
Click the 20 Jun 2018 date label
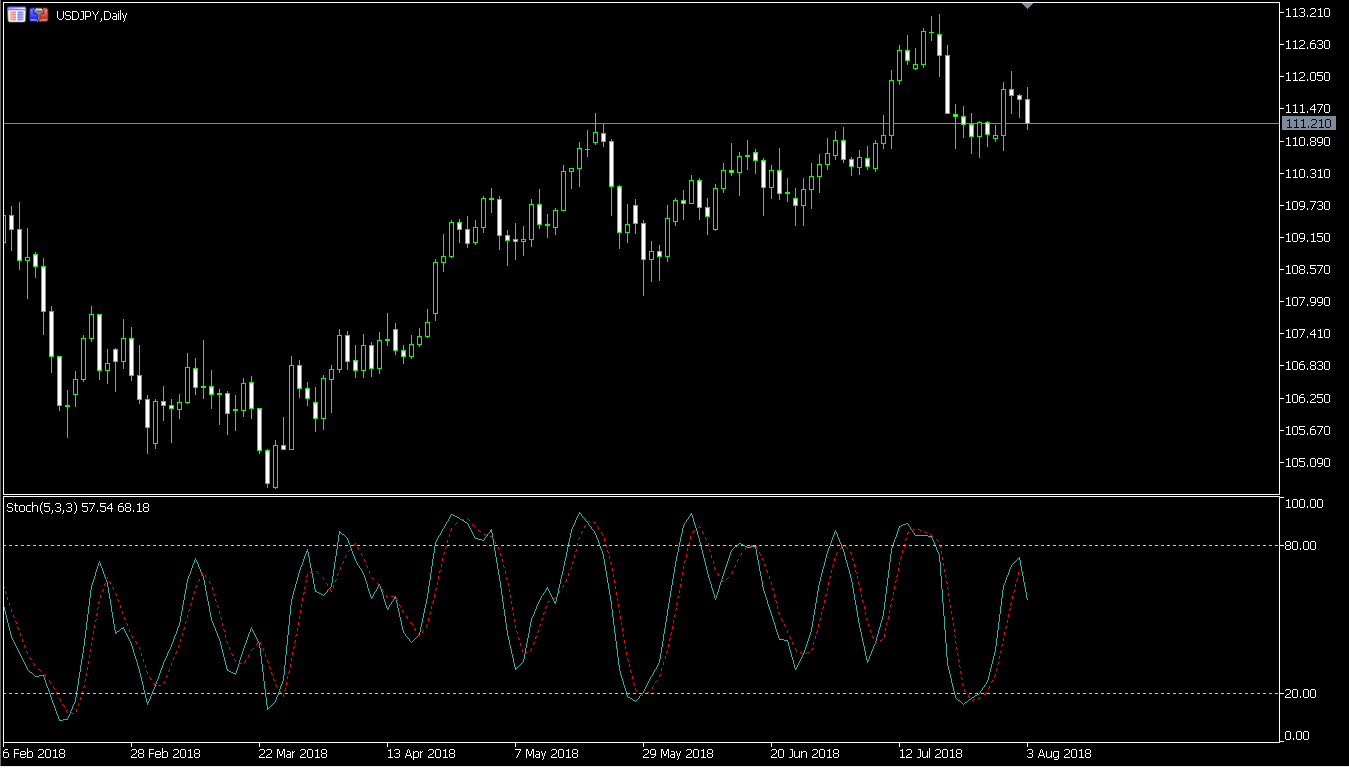tap(805, 754)
